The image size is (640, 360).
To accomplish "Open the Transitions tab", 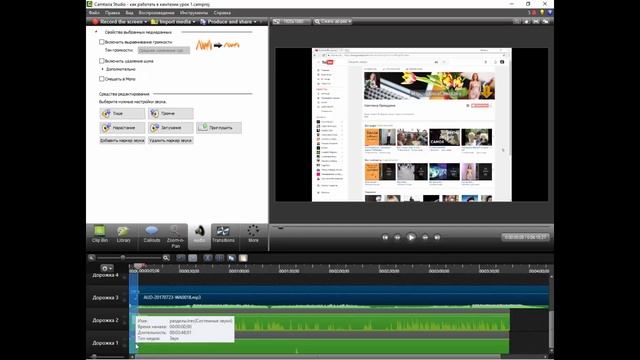I will coord(223,234).
